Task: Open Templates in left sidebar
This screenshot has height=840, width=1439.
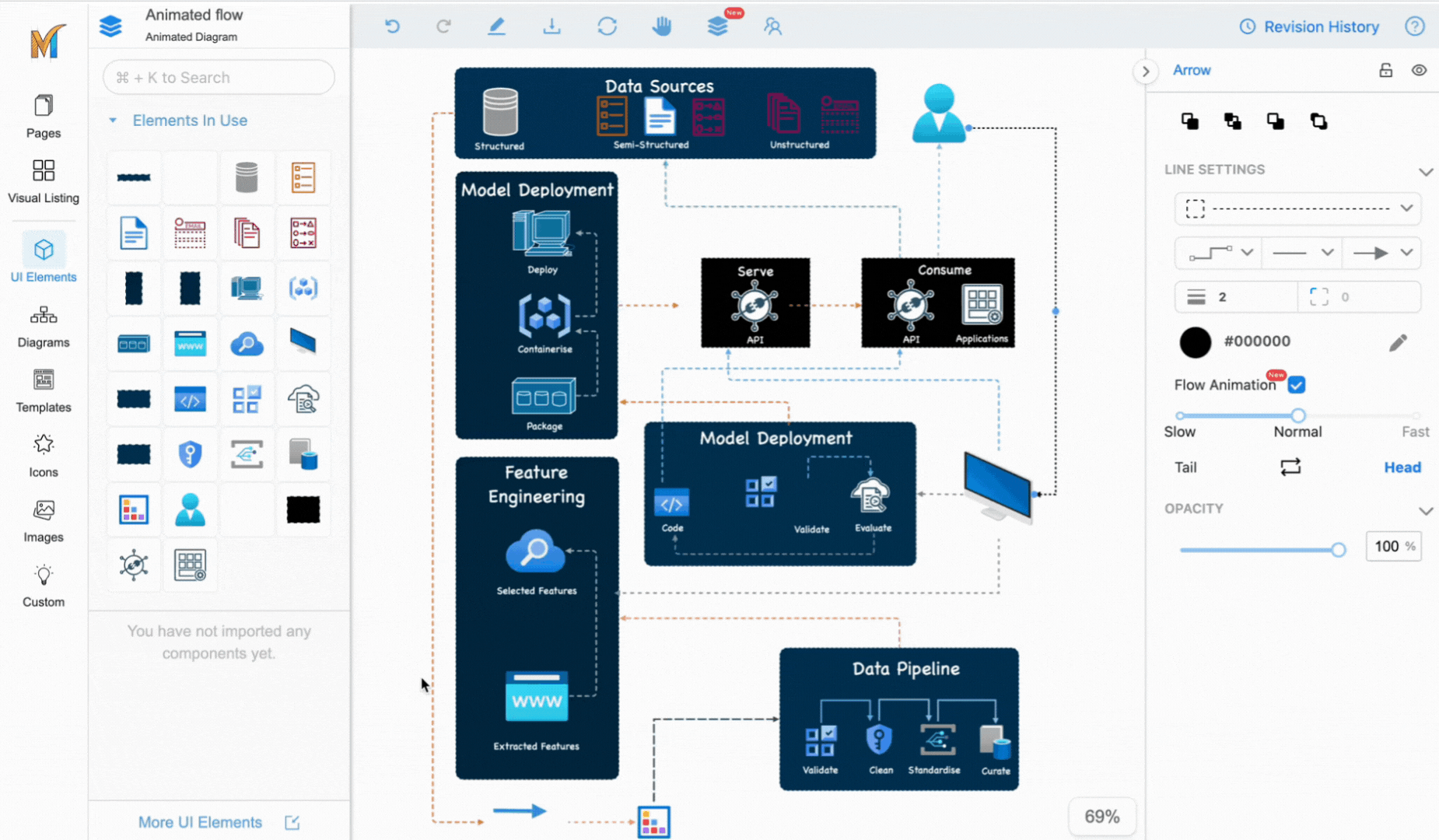Action: tap(44, 391)
